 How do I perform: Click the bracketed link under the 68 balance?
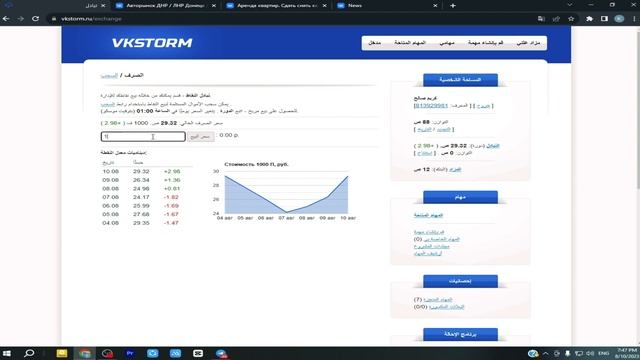coord(433,129)
